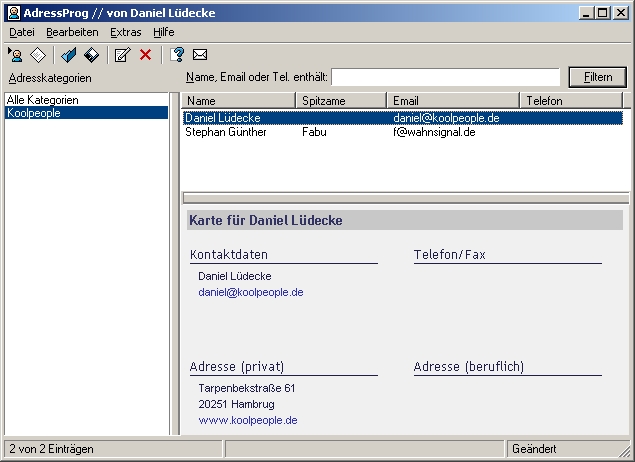Open the Extras menu

pyautogui.click(x=125, y=32)
